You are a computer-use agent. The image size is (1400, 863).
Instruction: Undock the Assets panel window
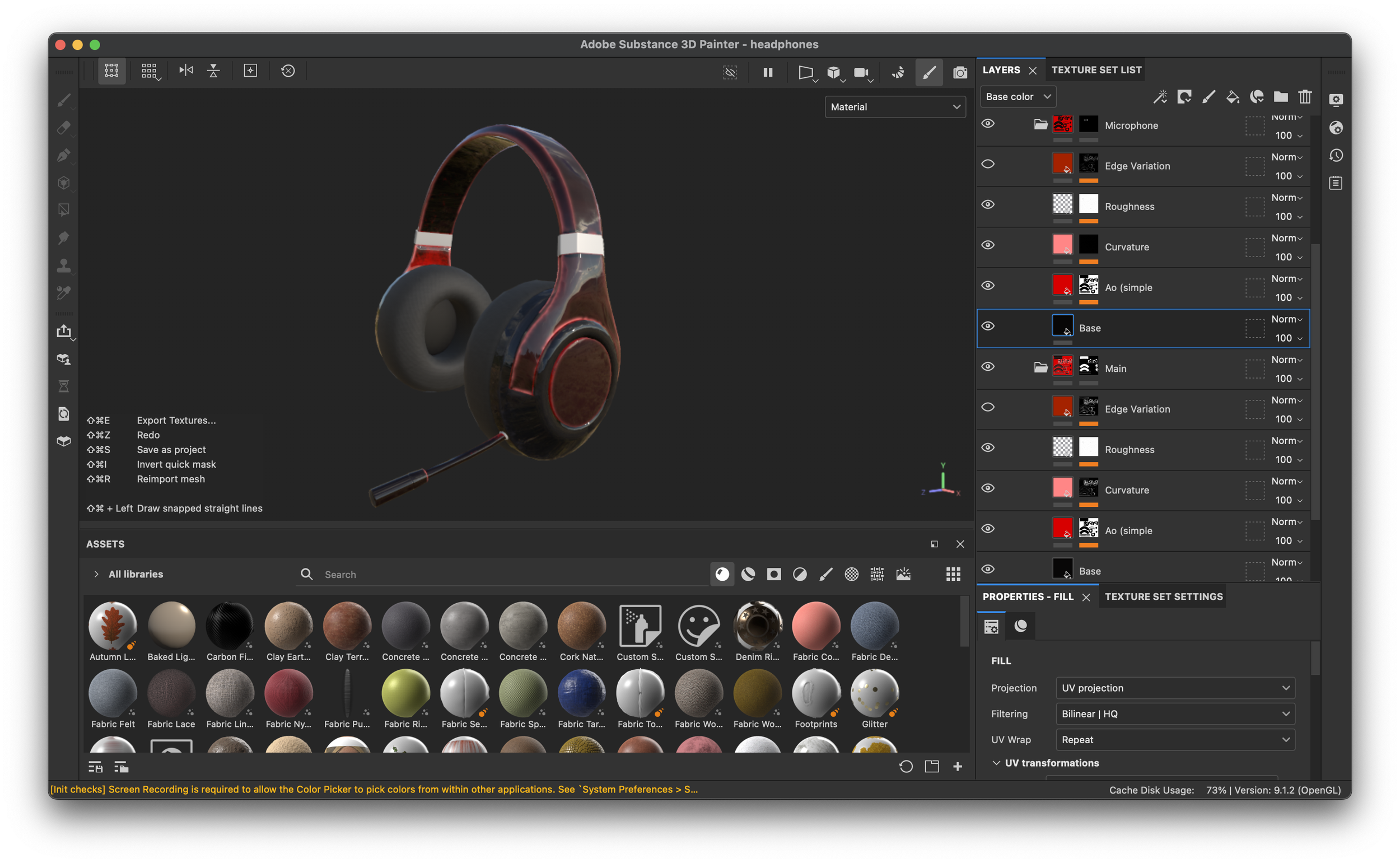pos(934,544)
